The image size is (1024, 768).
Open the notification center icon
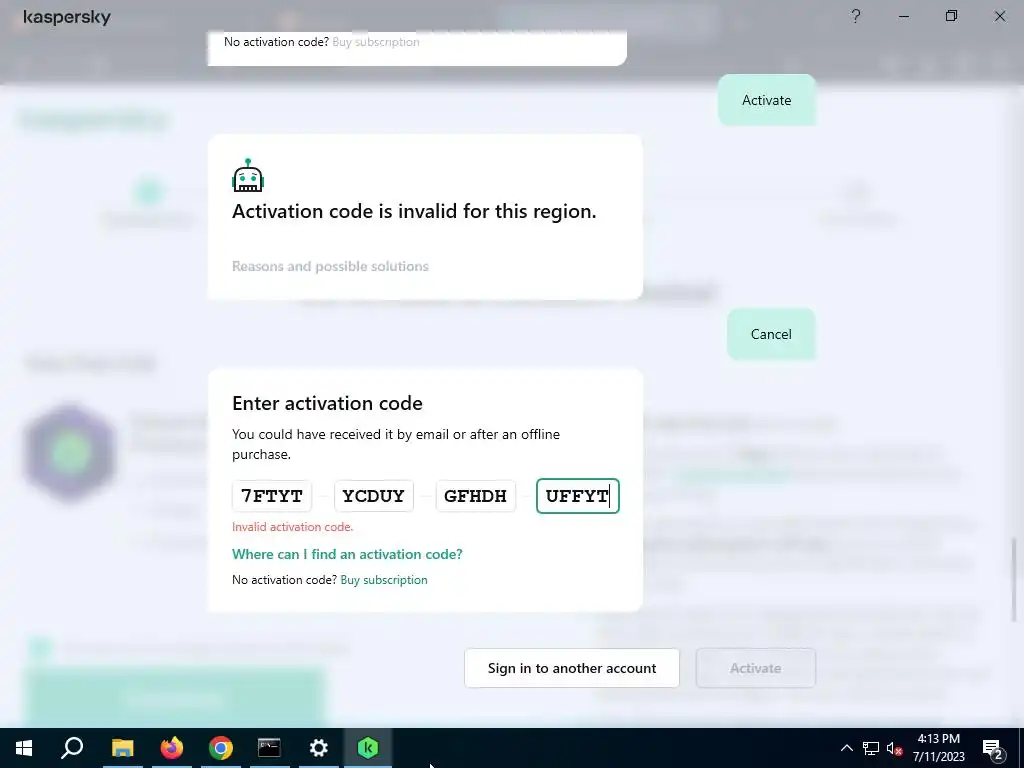pos(993,748)
